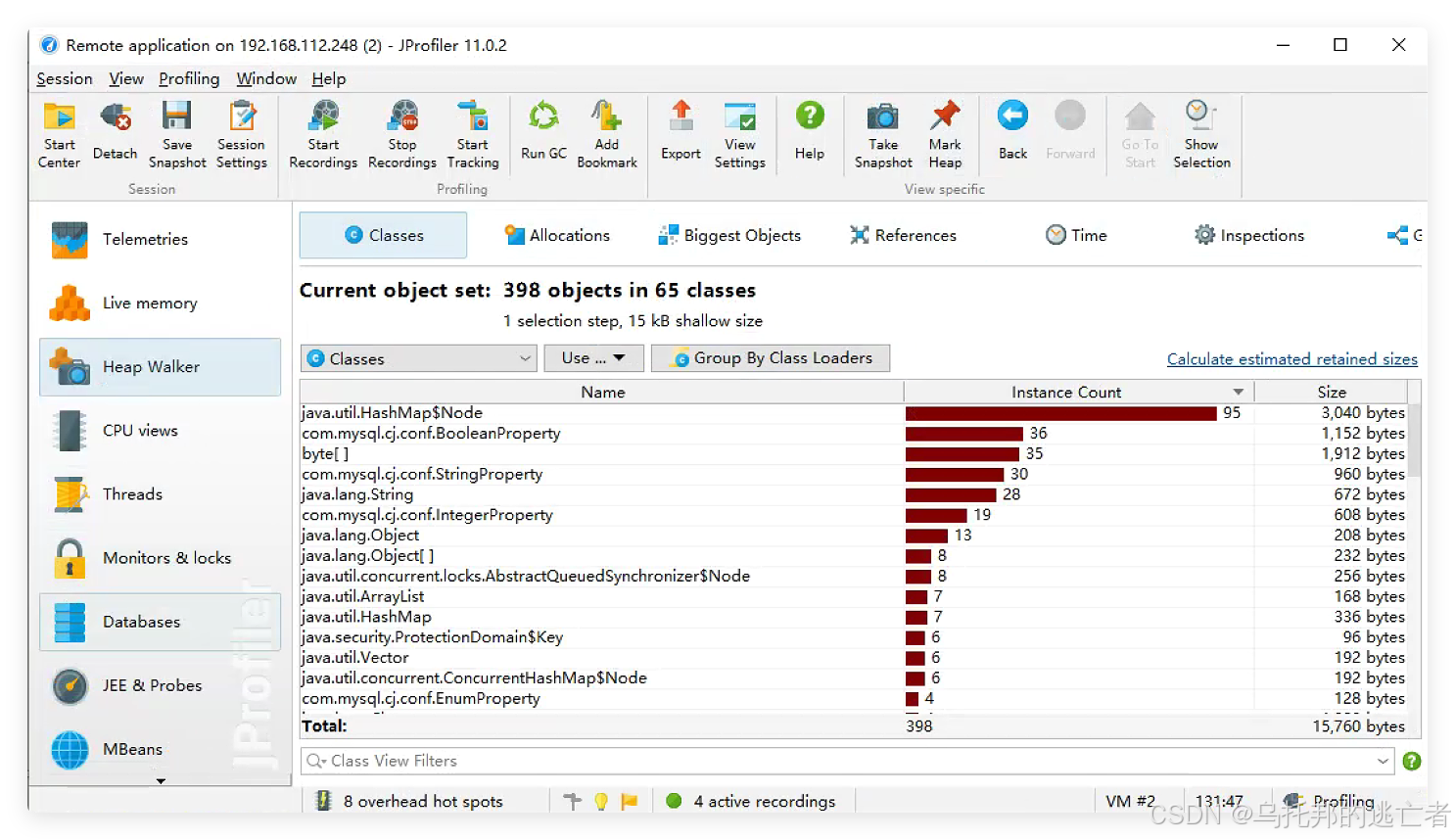
Task: Open the Threads section
Action: click(160, 494)
